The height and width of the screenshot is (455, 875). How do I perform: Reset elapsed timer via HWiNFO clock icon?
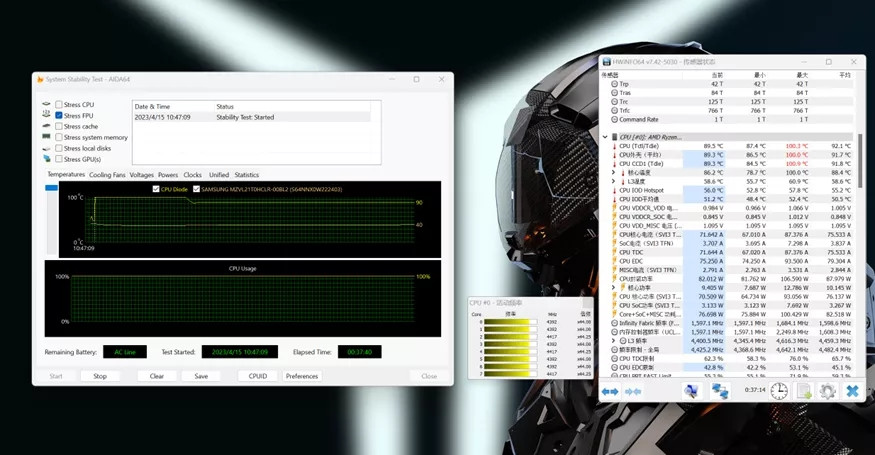(779, 391)
